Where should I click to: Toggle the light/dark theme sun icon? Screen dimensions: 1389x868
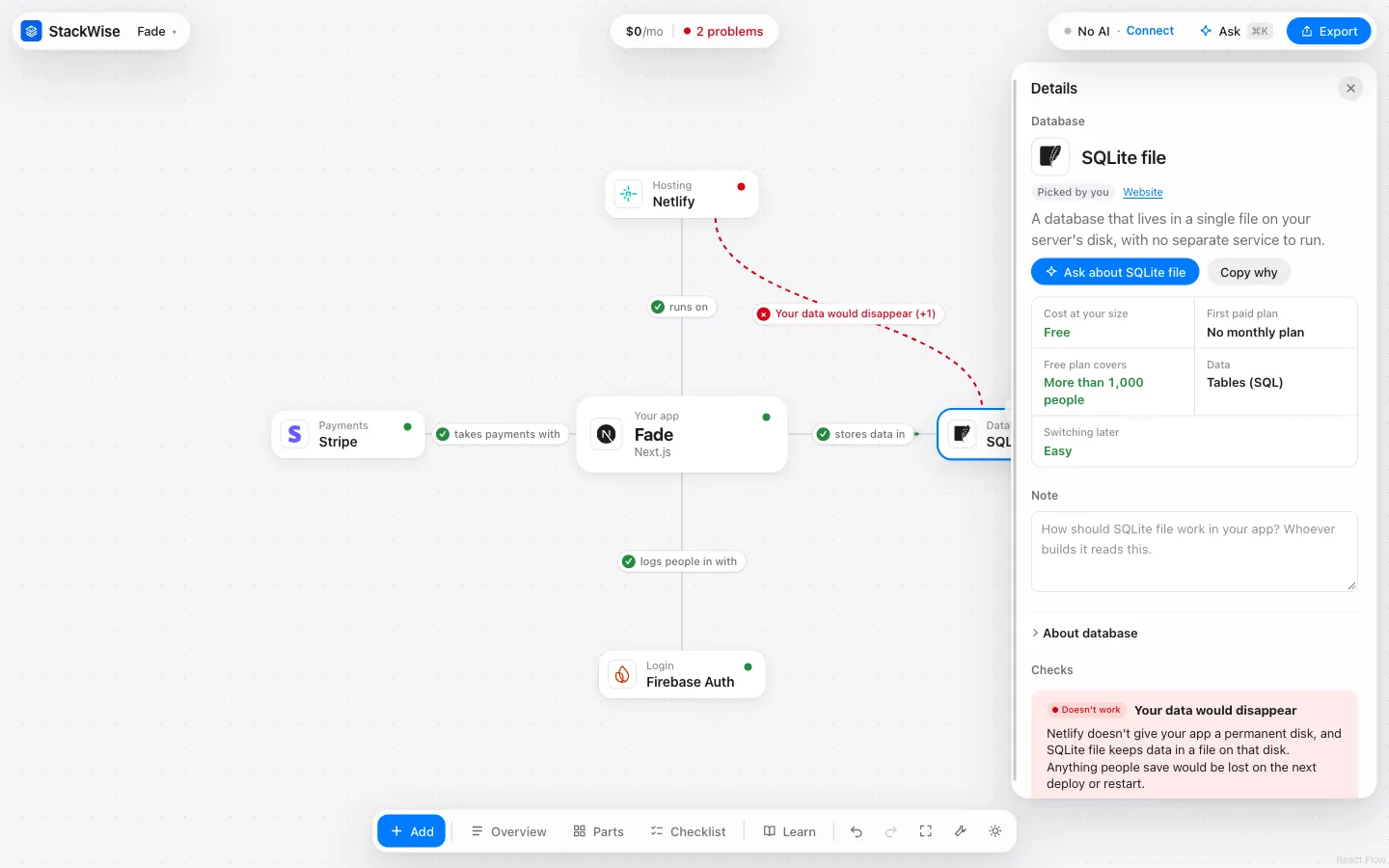995,831
